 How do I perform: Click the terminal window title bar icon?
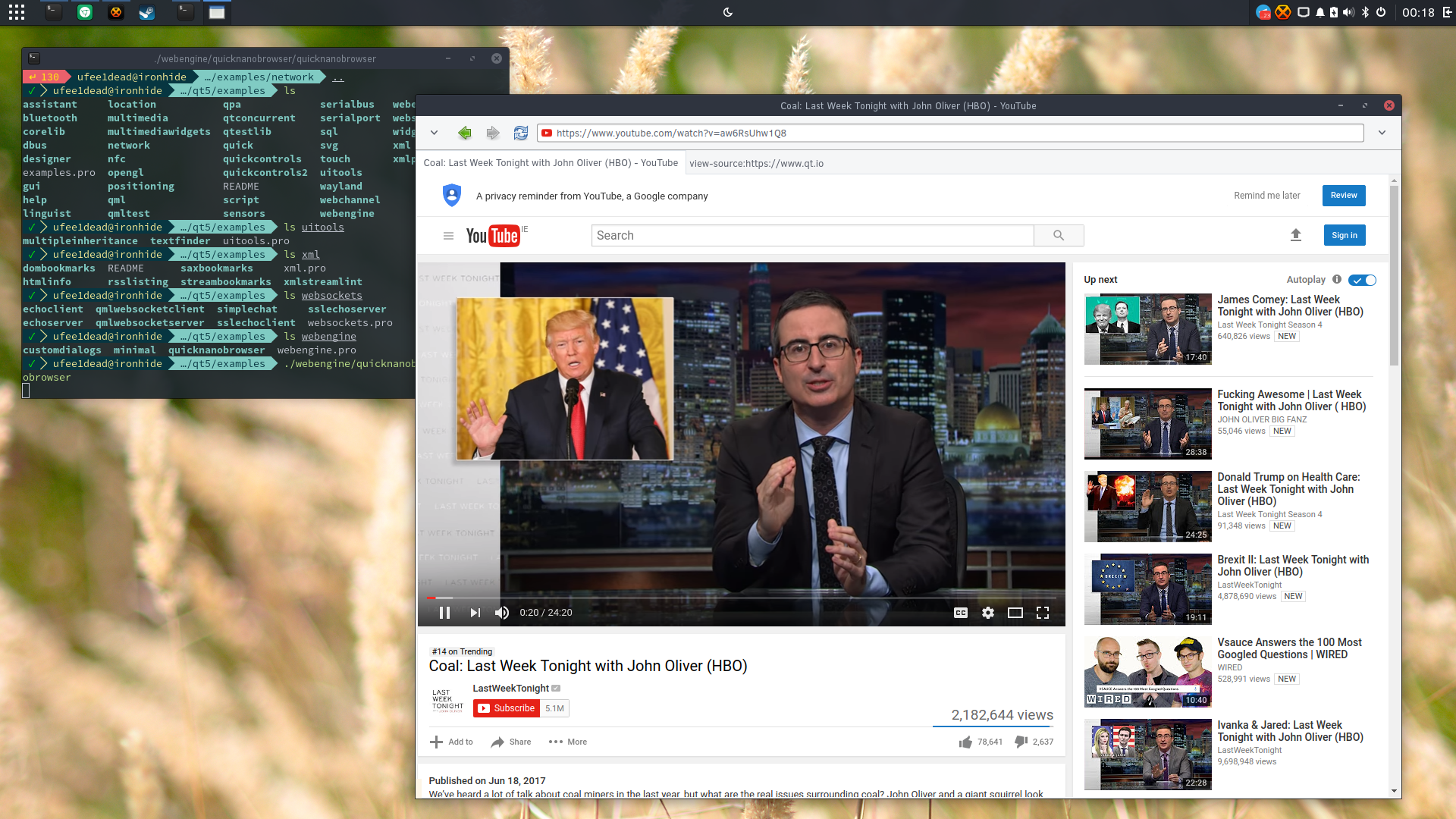coord(34,58)
